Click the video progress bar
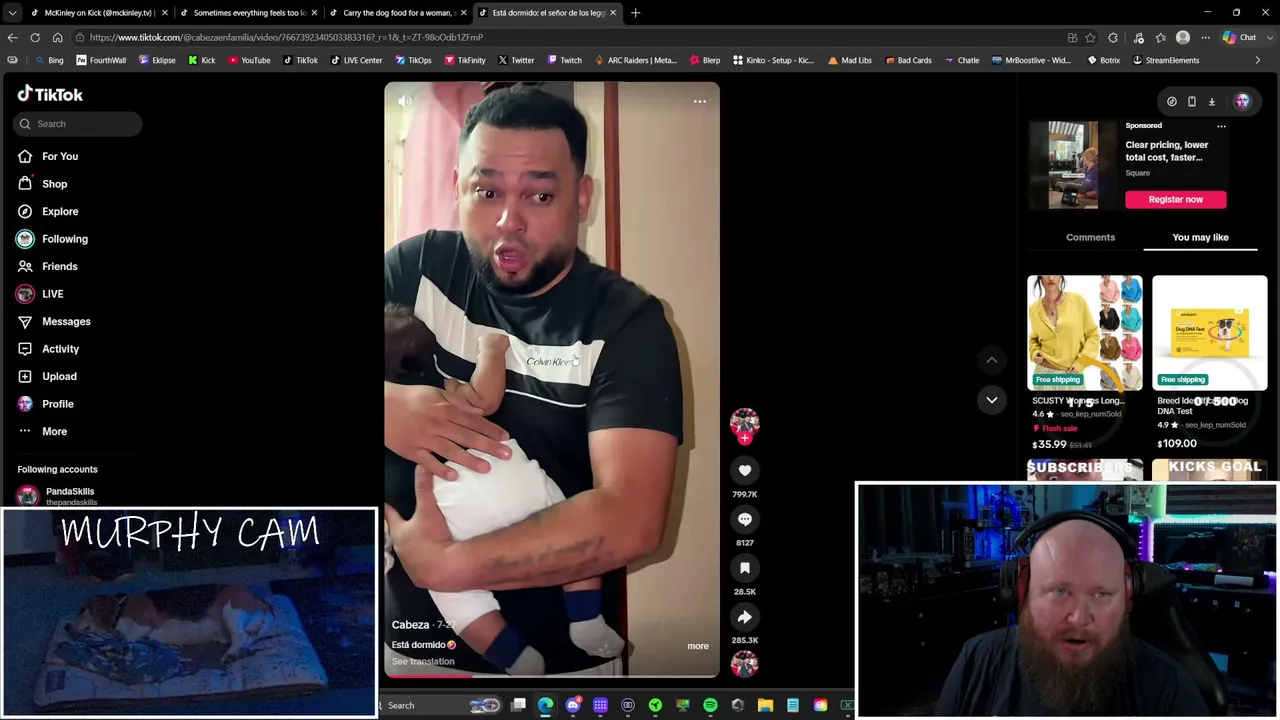Screen dimensions: 1280x720 pyautogui.click(x=551, y=676)
